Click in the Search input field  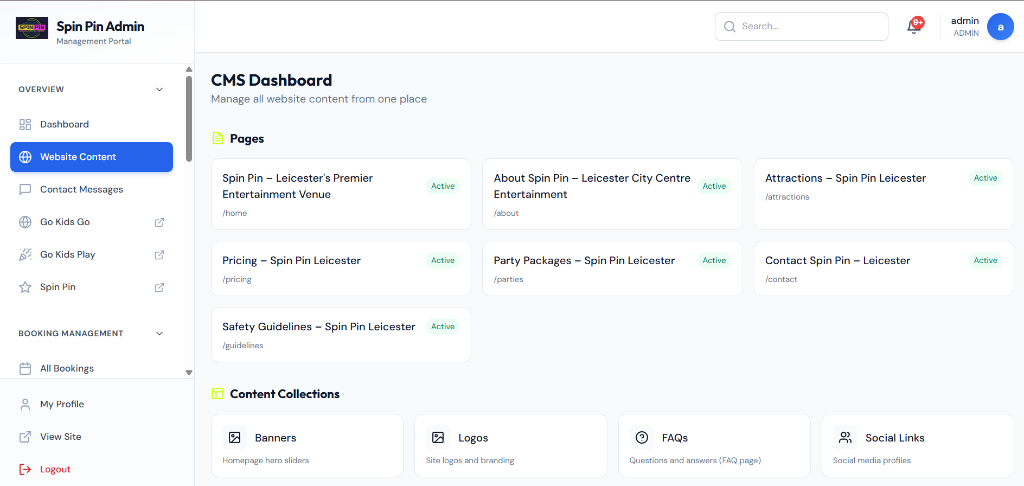[801, 27]
